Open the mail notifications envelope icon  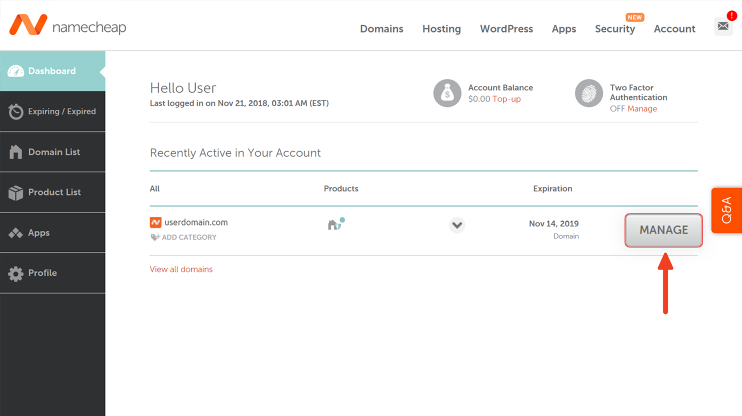tap(723, 27)
